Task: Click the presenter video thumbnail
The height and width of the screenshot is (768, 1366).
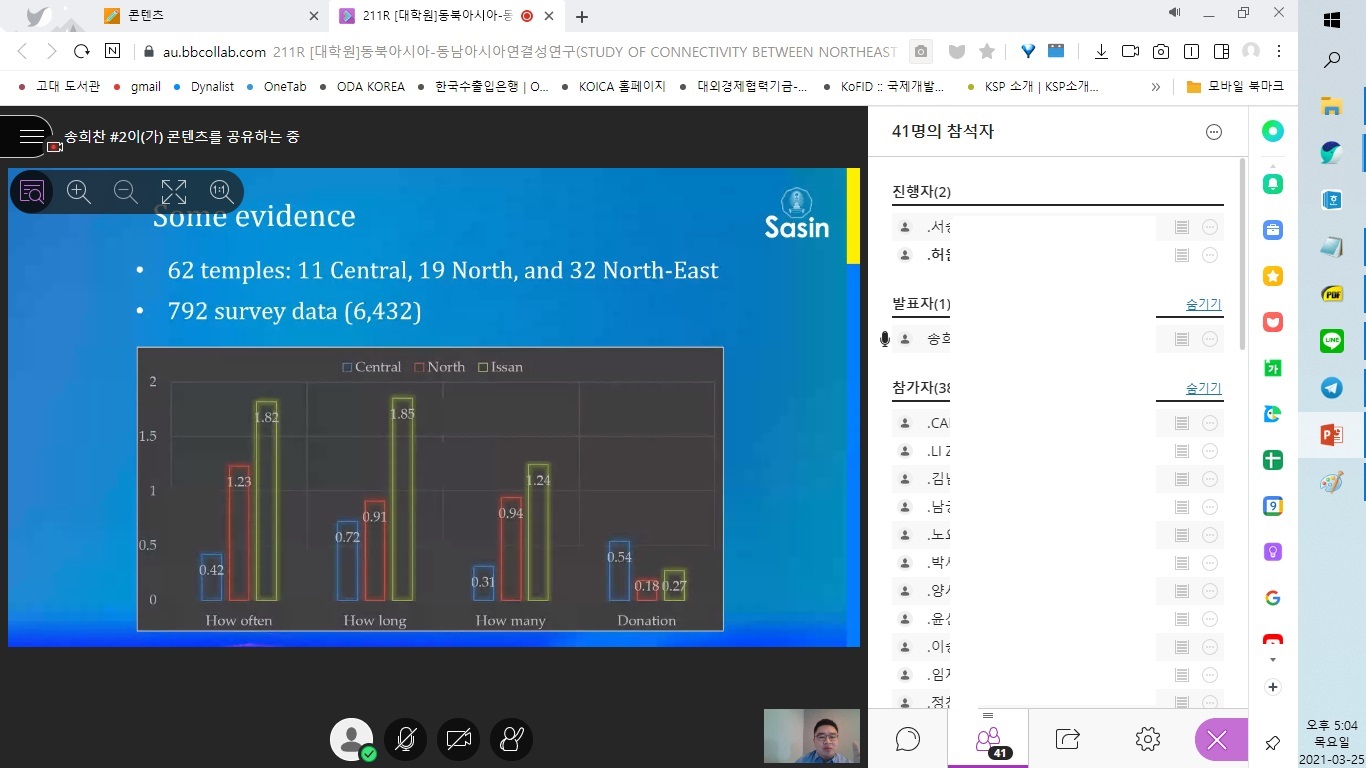Action: tap(811, 736)
